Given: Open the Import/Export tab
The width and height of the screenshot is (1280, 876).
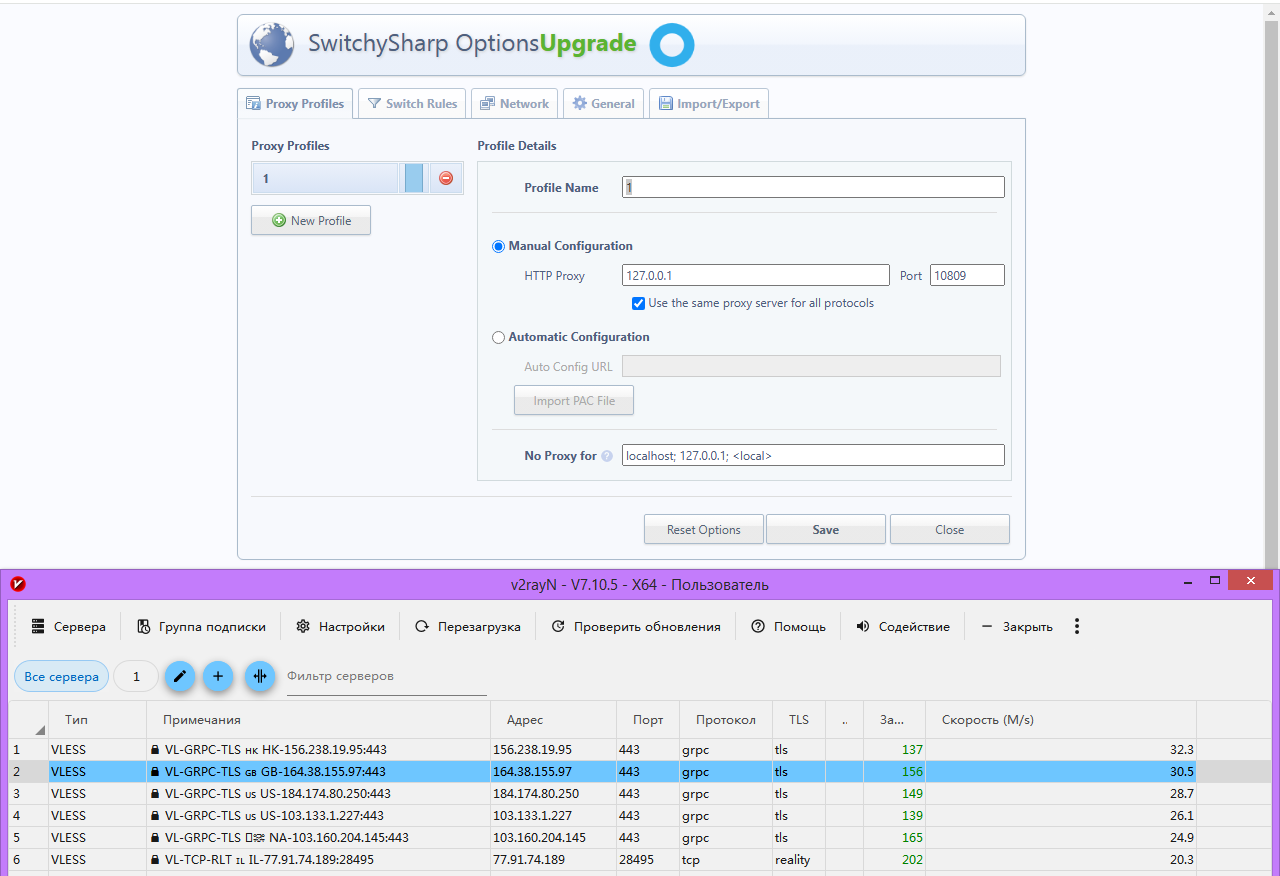Looking at the screenshot, I should [x=709, y=104].
